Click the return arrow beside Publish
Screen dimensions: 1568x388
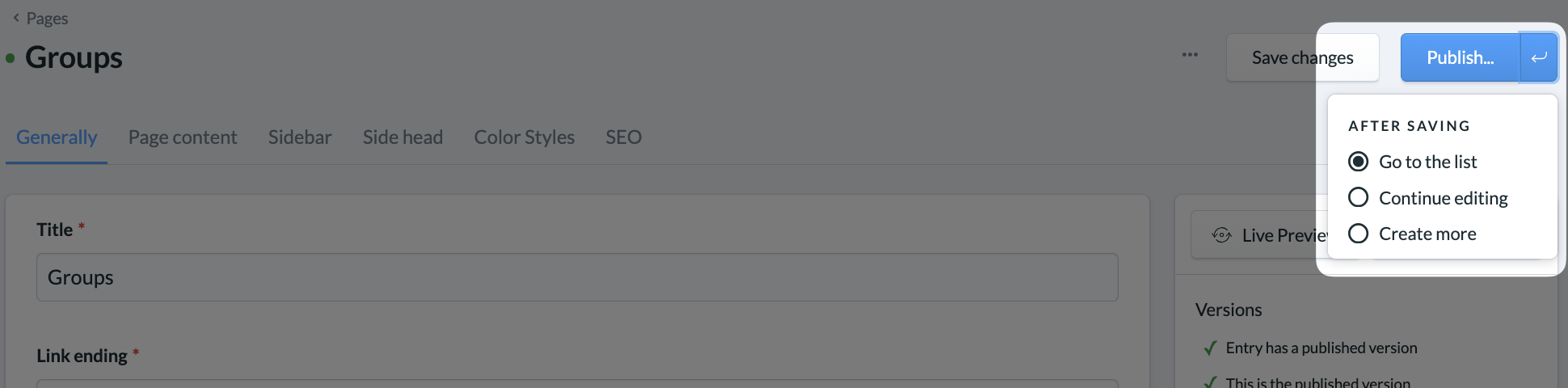(1539, 57)
